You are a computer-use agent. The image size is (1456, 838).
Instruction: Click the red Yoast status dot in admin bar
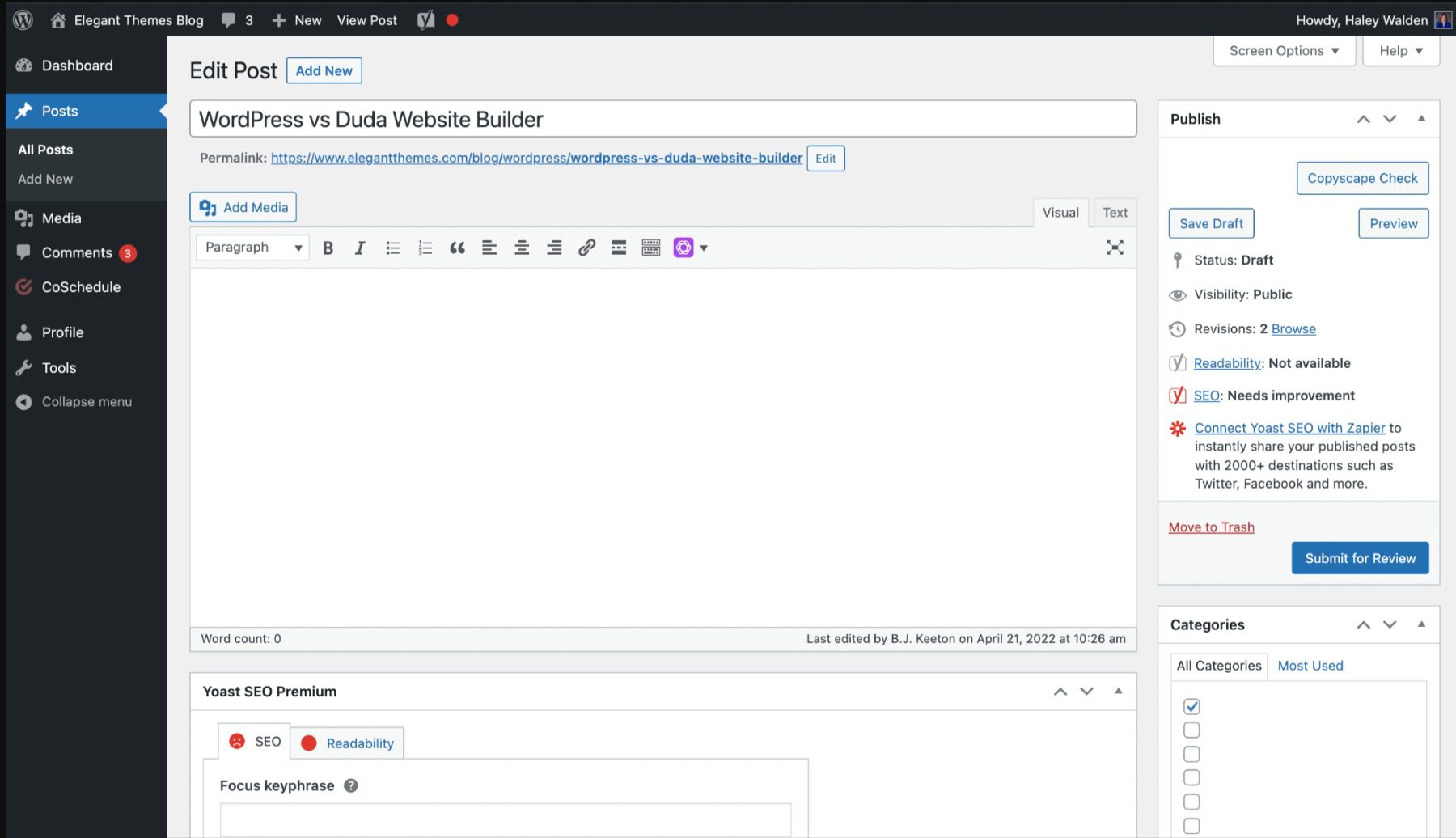452,20
